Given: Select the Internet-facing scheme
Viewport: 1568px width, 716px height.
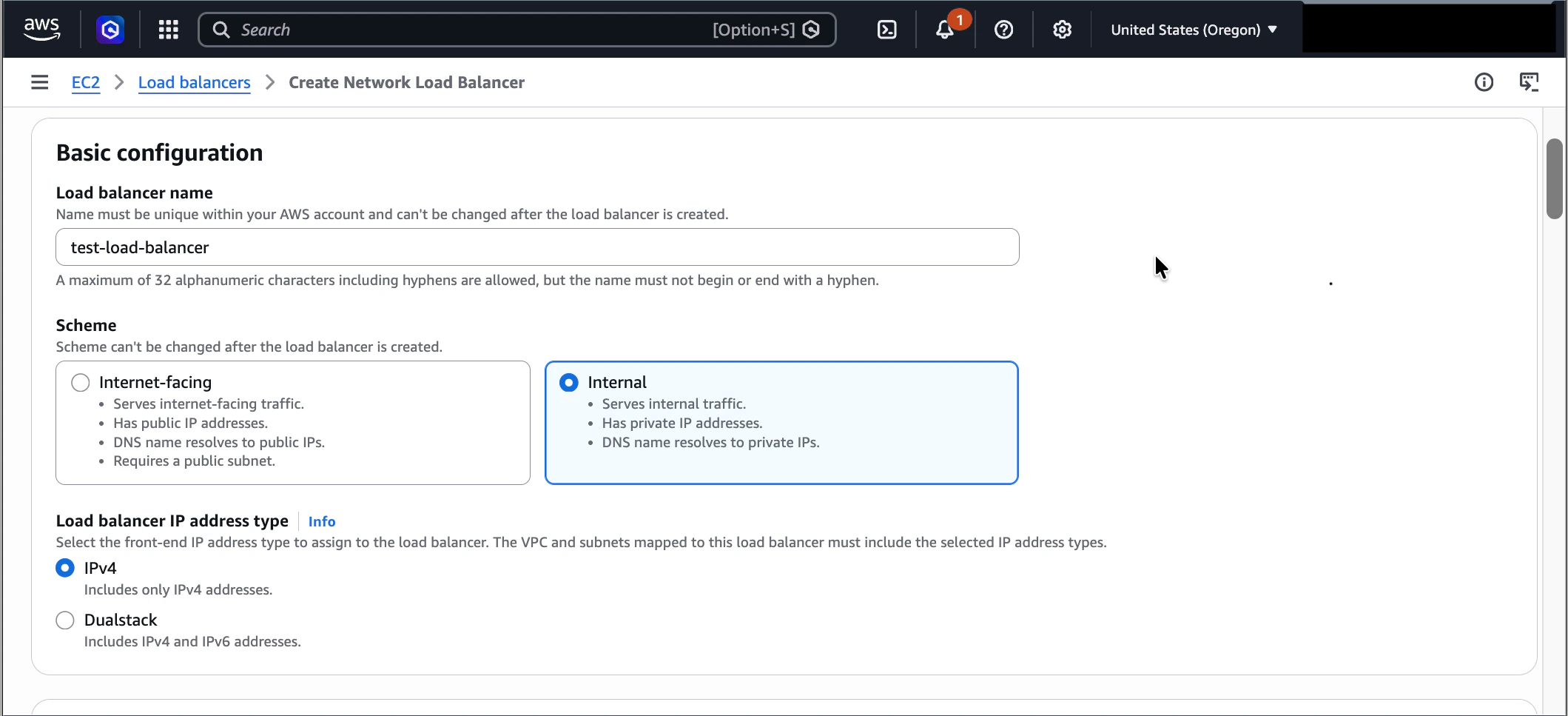Looking at the screenshot, I should 80,382.
